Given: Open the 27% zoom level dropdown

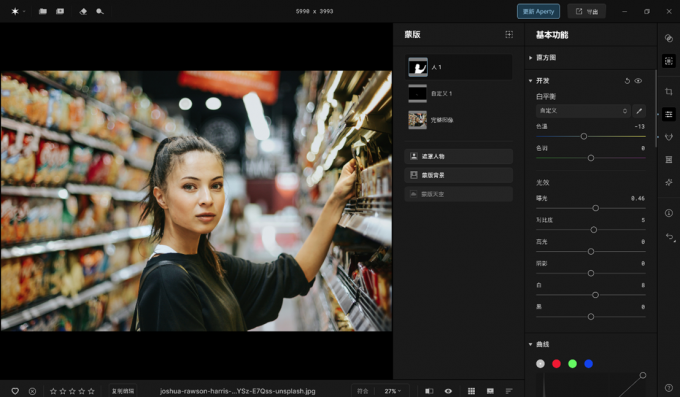Looking at the screenshot, I should [x=392, y=391].
